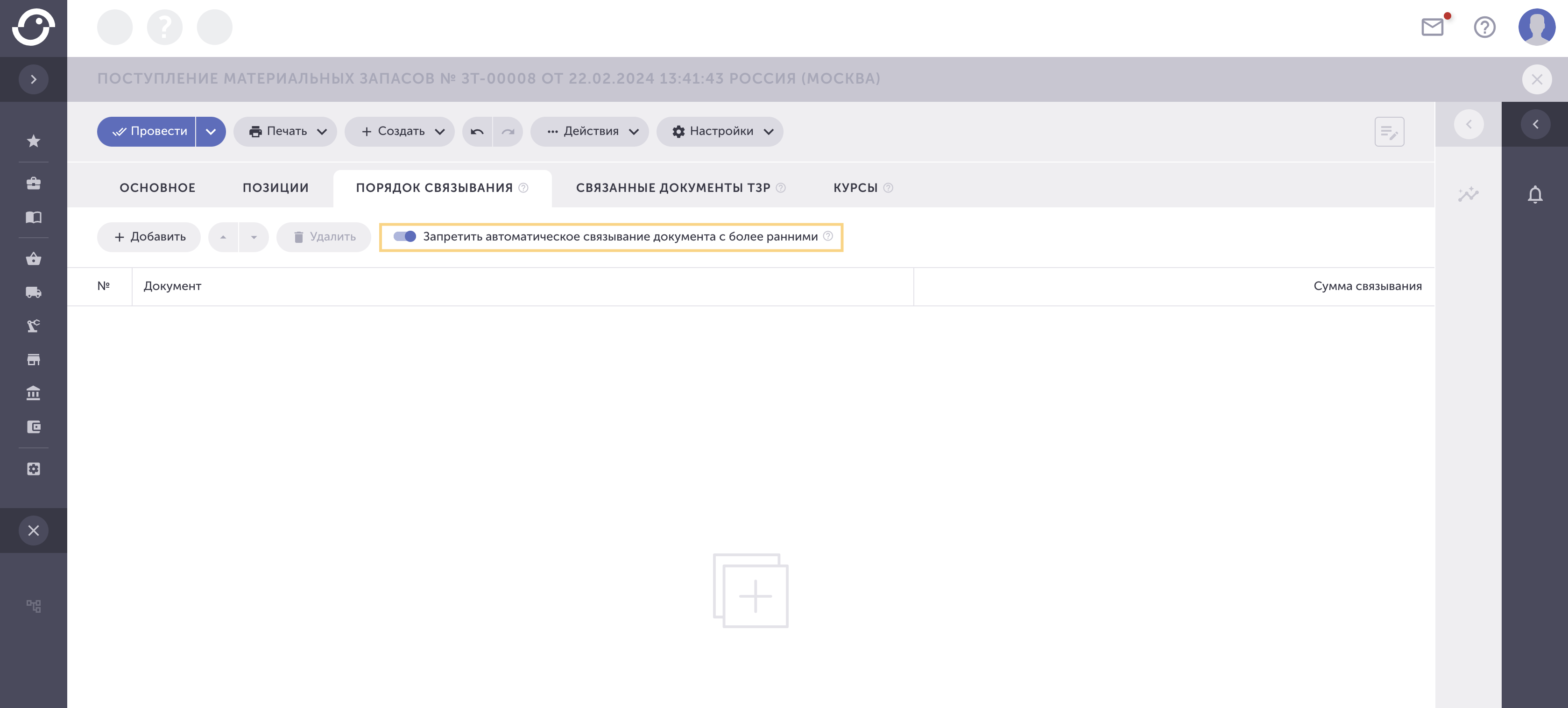Open the delivery truck section in sidebar
1568x708 pixels.
[x=34, y=292]
